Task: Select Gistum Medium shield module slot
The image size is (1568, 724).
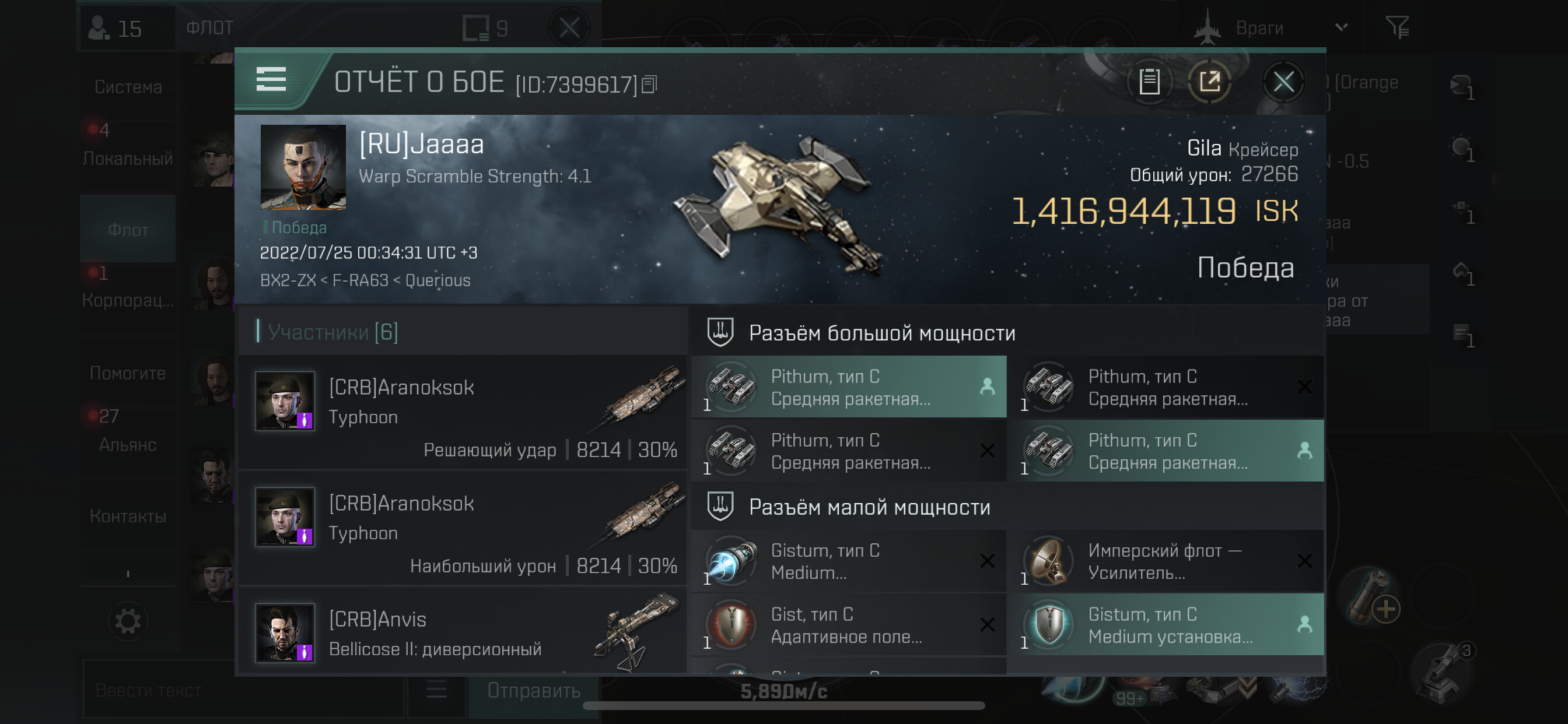Action: 1165,625
